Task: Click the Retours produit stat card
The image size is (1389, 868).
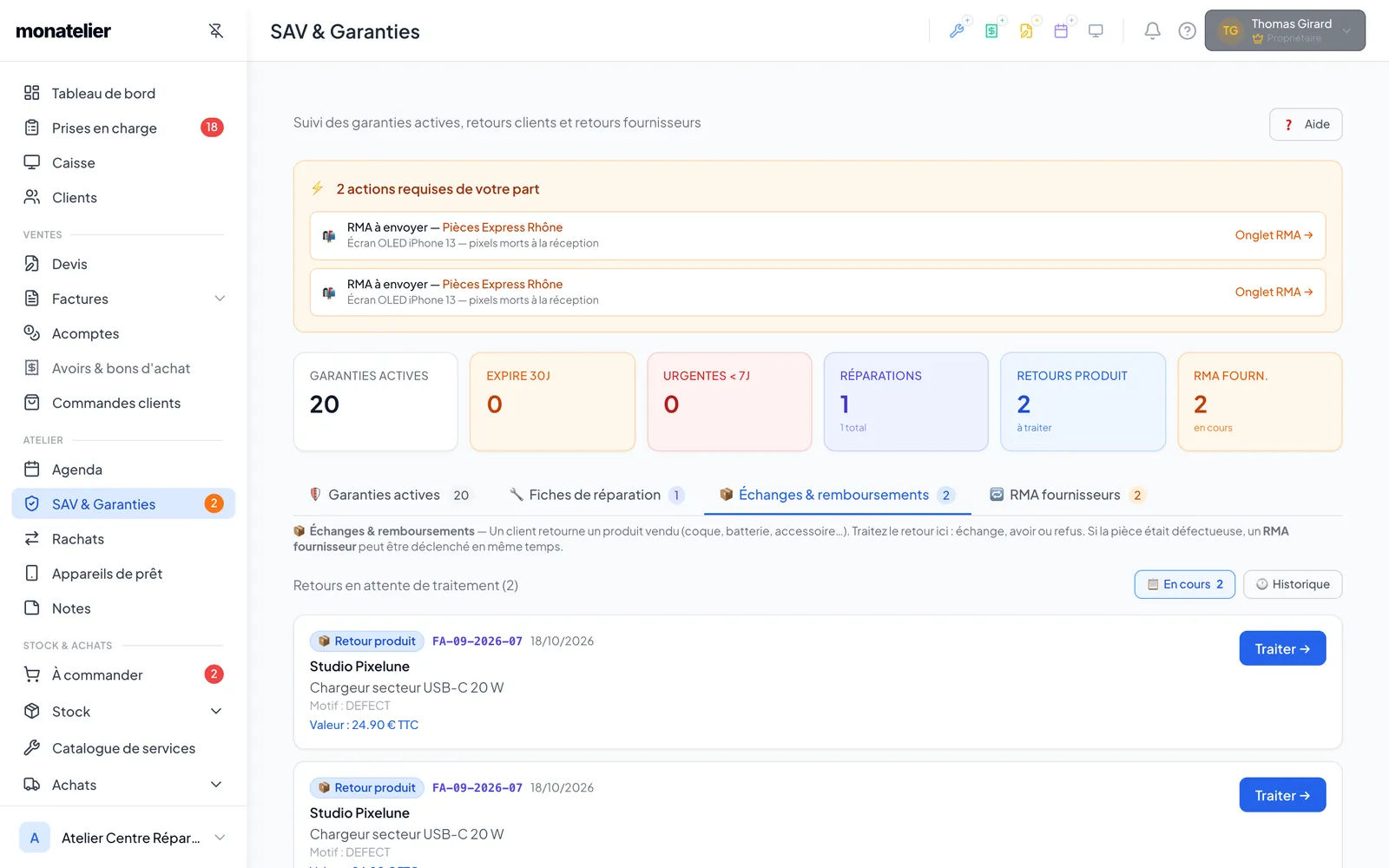Action: pyautogui.click(x=1083, y=402)
